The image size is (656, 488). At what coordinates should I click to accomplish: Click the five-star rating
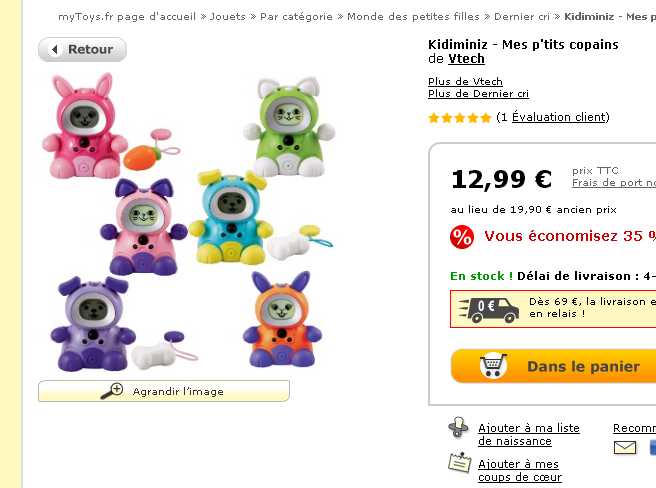click(x=459, y=118)
